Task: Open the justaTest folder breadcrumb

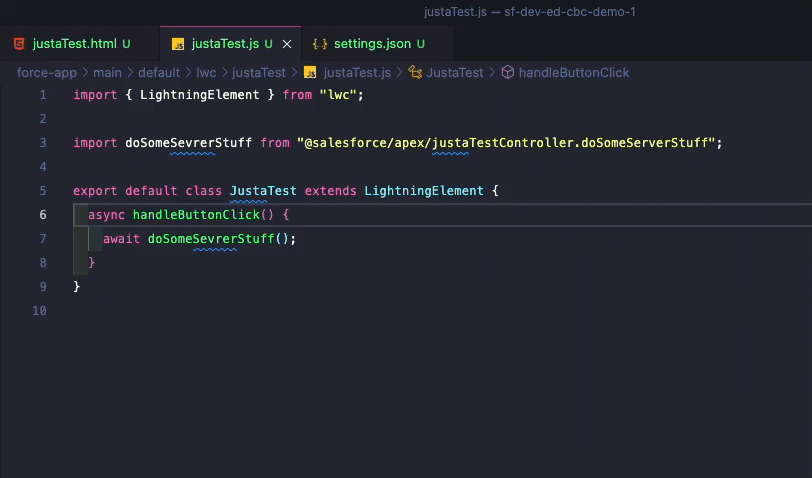Action: tap(258, 73)
